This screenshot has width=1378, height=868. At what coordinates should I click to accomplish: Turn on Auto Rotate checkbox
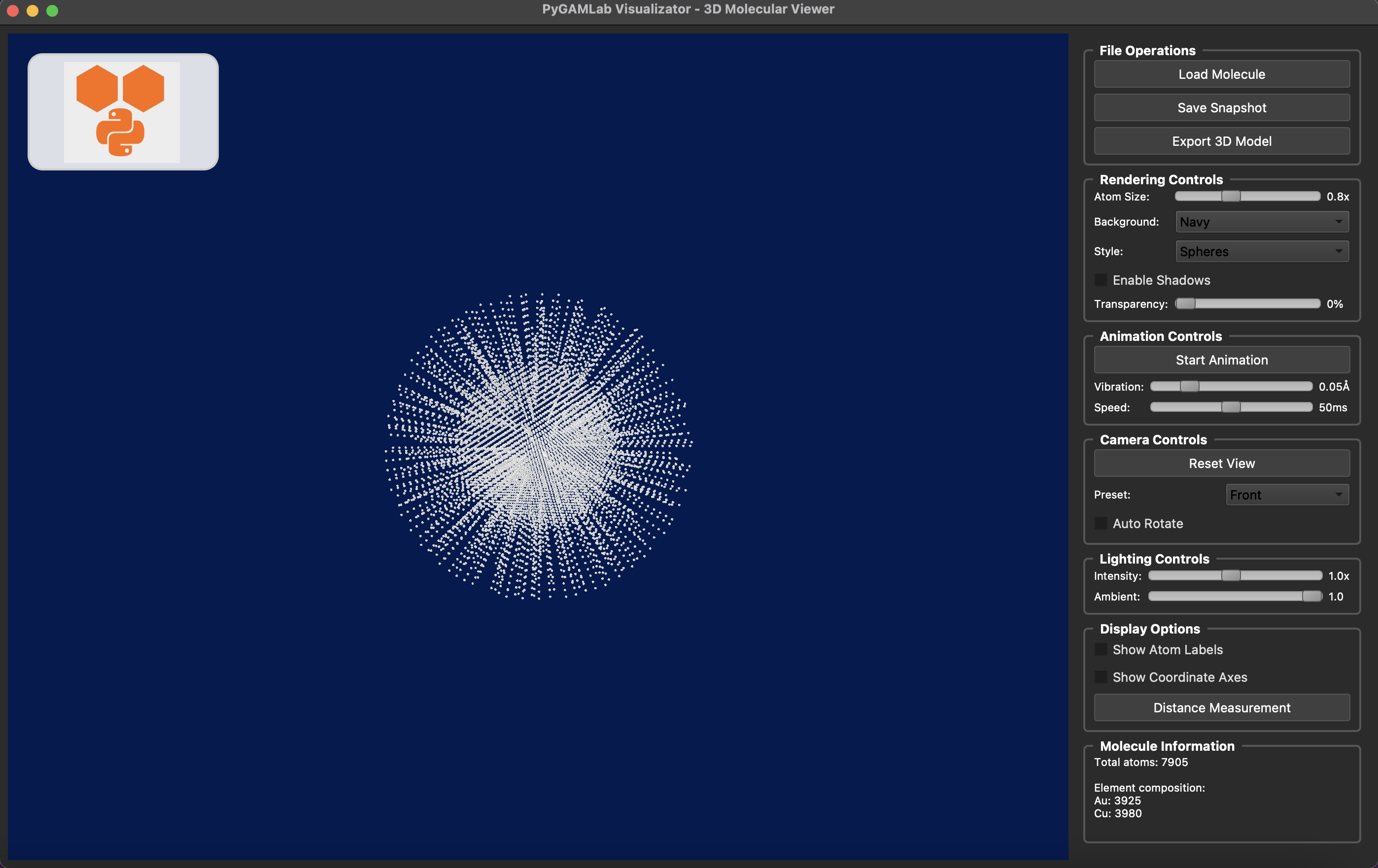1101,523
